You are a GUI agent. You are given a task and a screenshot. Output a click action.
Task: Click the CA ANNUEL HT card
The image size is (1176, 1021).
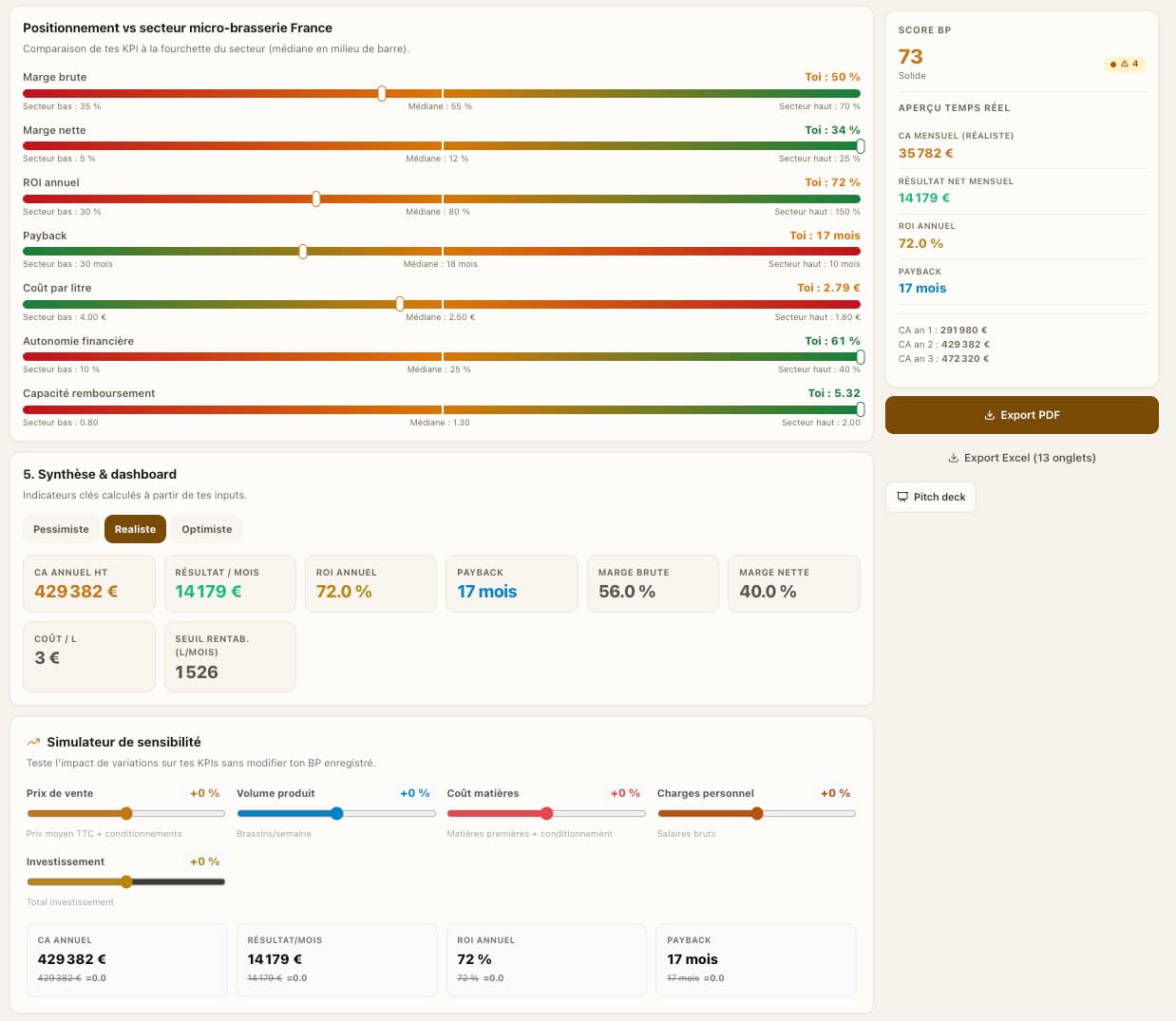point(89,583)
